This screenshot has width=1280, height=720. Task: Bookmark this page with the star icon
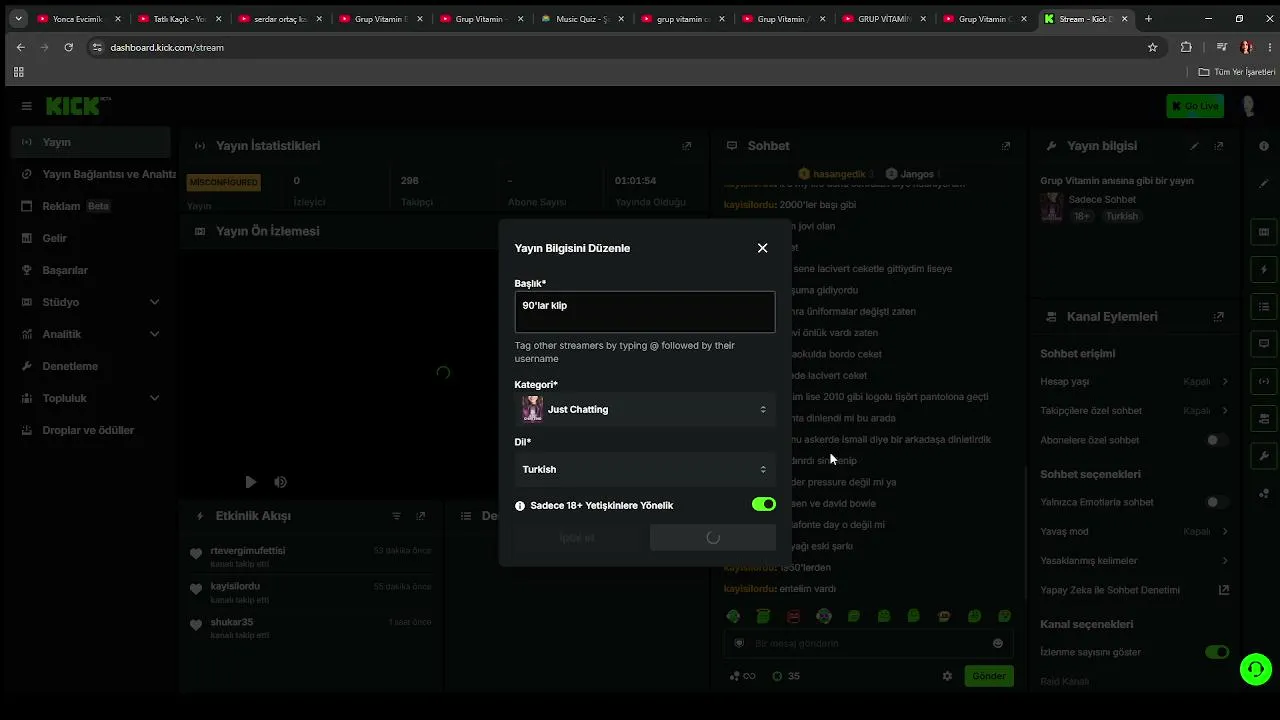(1152, 47)
